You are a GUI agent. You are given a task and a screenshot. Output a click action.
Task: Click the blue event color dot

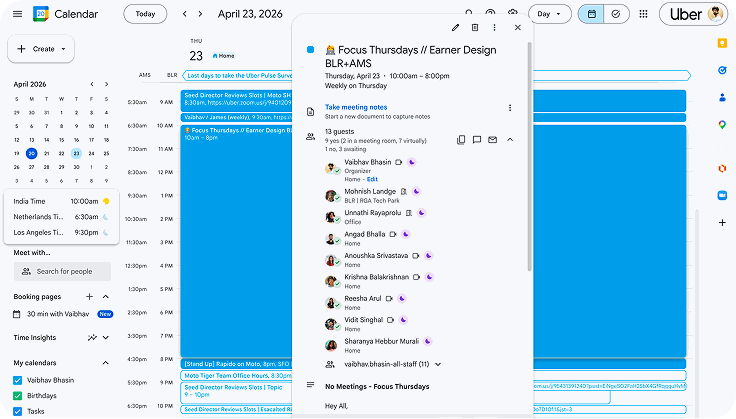[311, 49]
